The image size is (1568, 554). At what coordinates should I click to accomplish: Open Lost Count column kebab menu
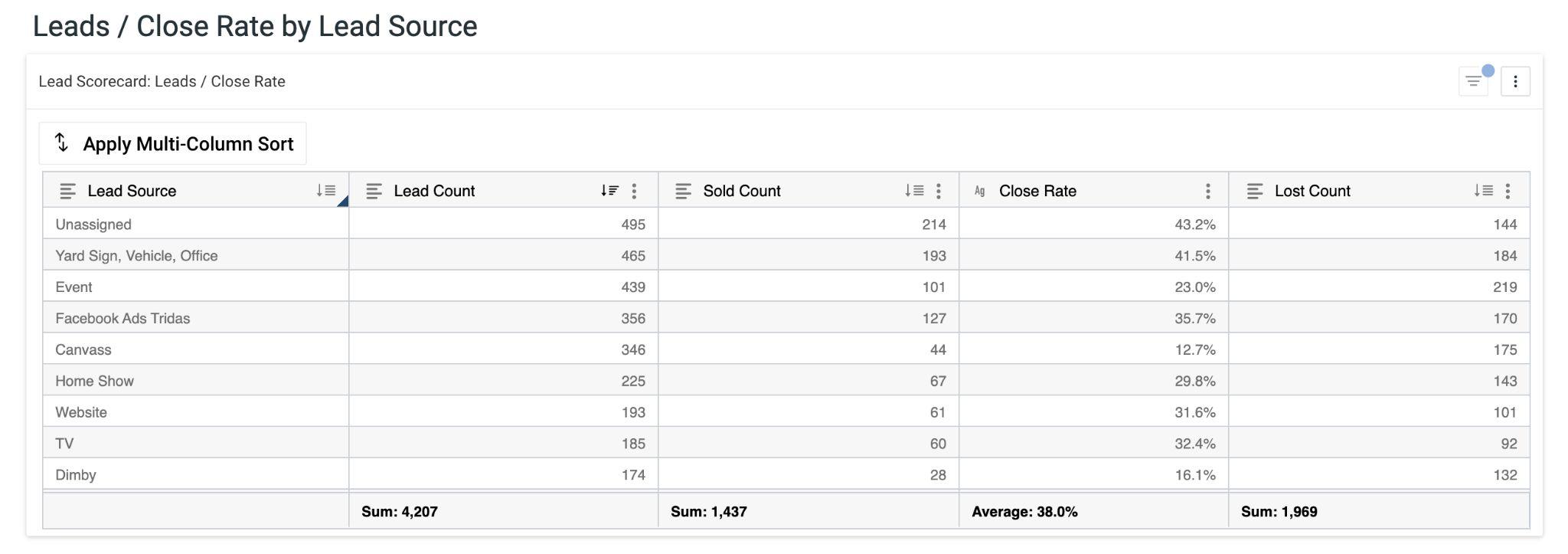click(x=1508, y=191)
